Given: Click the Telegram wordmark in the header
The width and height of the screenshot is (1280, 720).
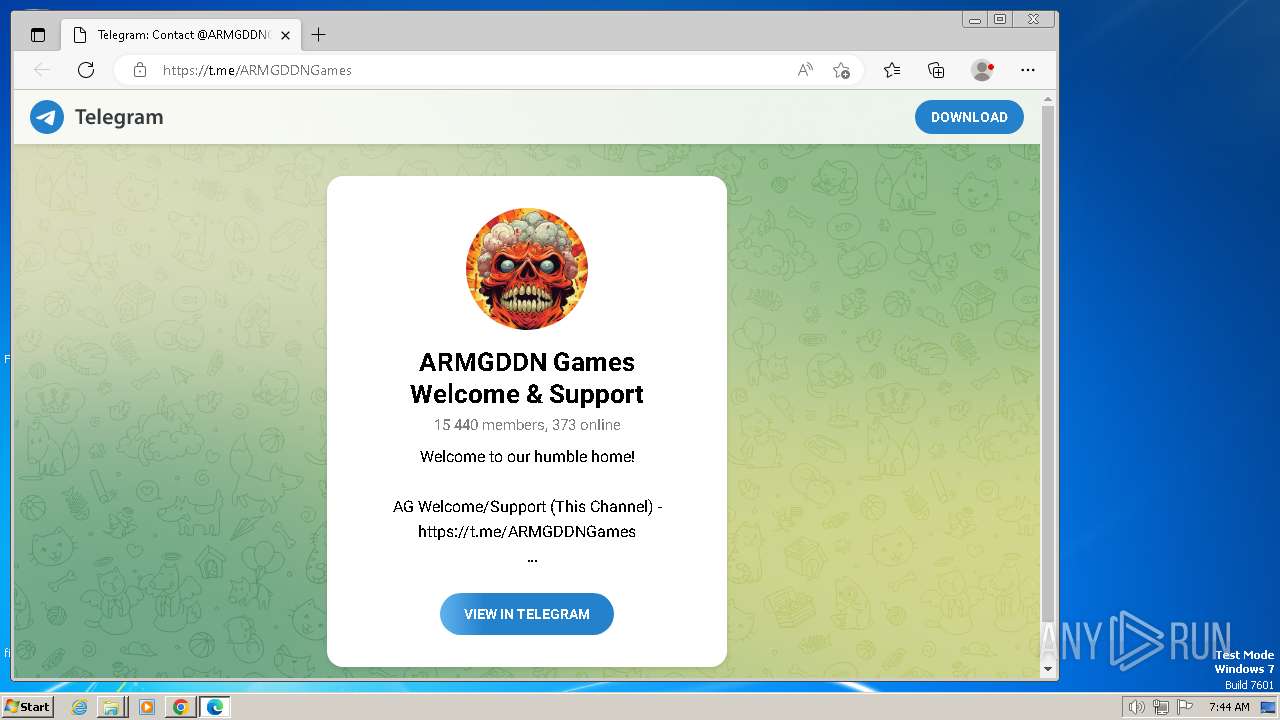Looking at the screenshot, I should [x=119, y=117].
